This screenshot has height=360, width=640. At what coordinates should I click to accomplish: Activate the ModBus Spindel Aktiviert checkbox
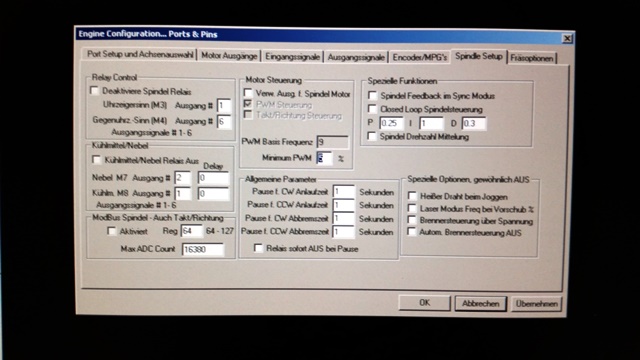tap(111, 231)
